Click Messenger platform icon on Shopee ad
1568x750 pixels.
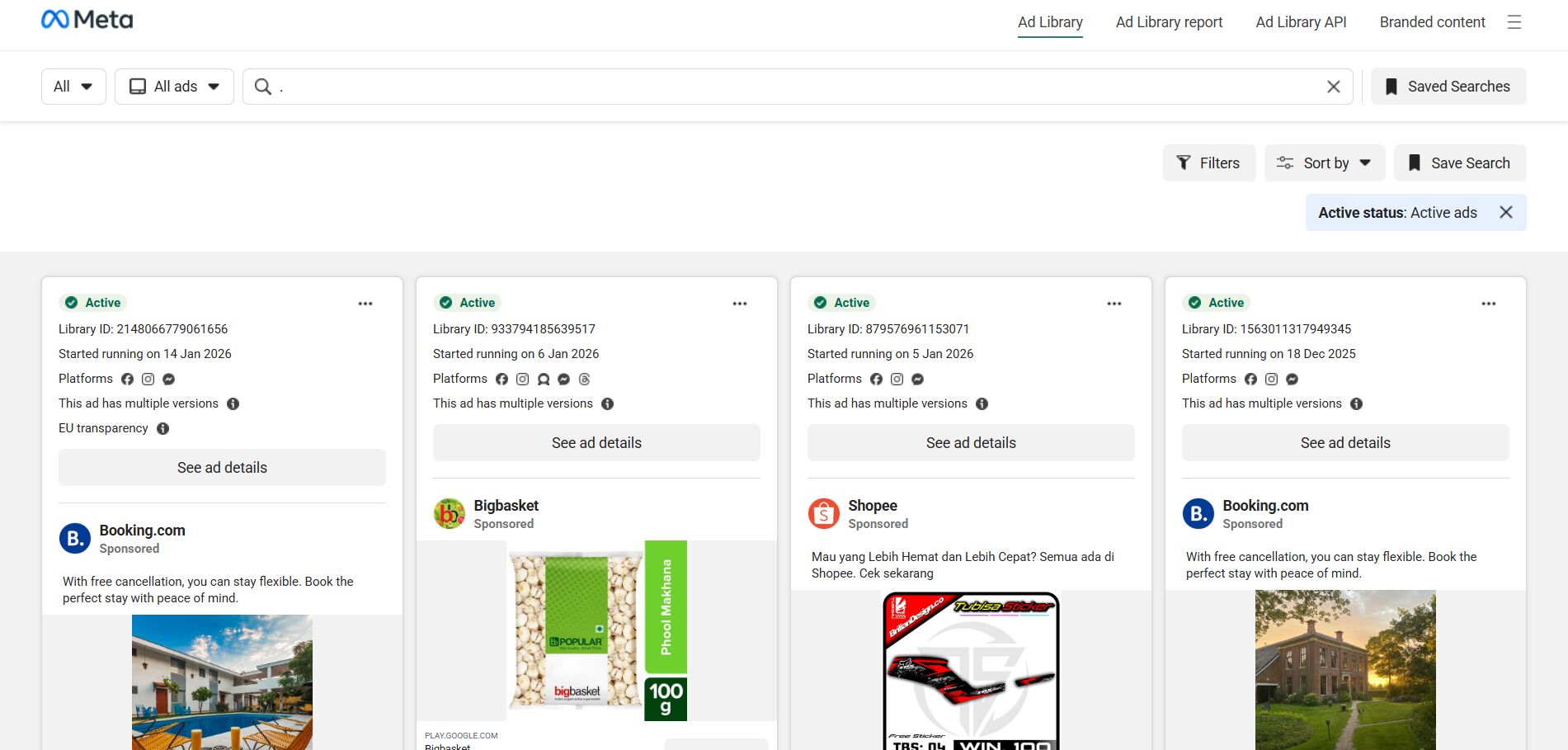pos(917,380)
